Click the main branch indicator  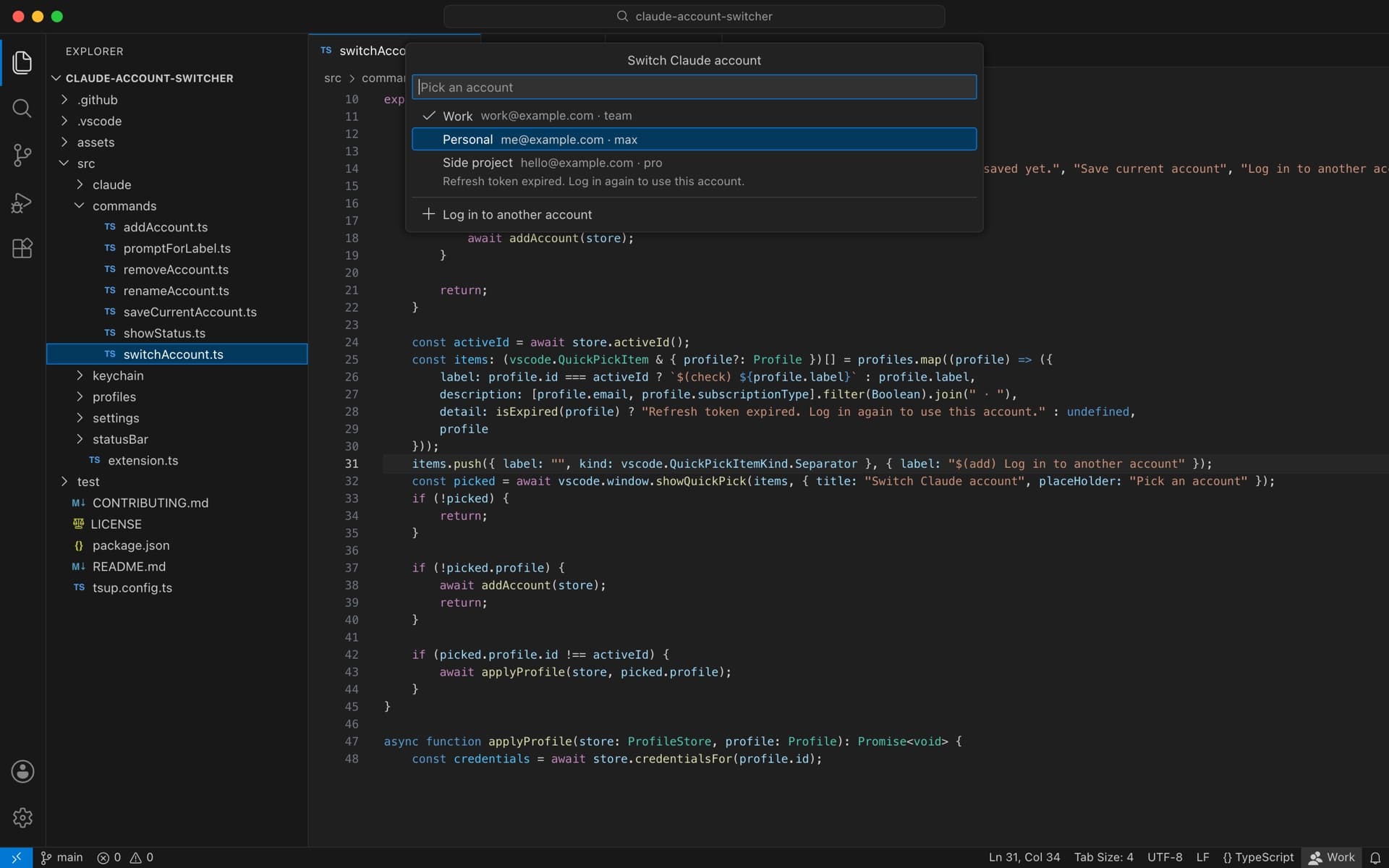(x=62, y=857)
